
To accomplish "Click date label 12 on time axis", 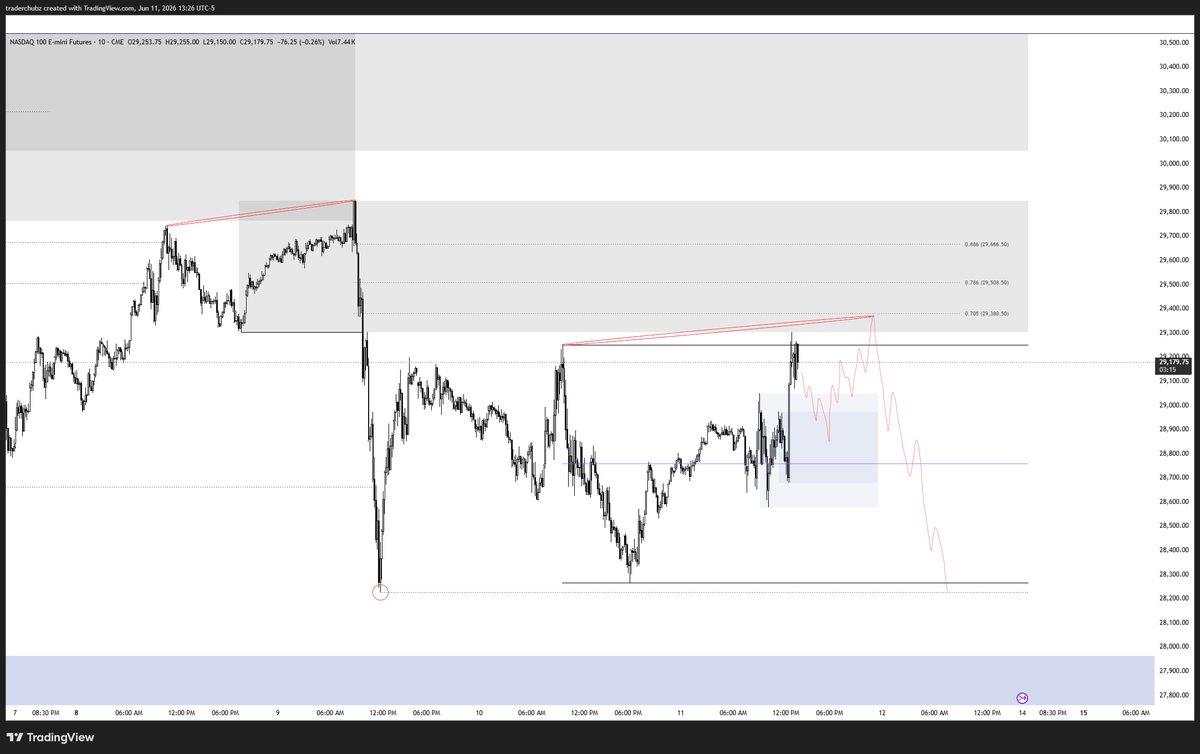I will click(881, 713).
